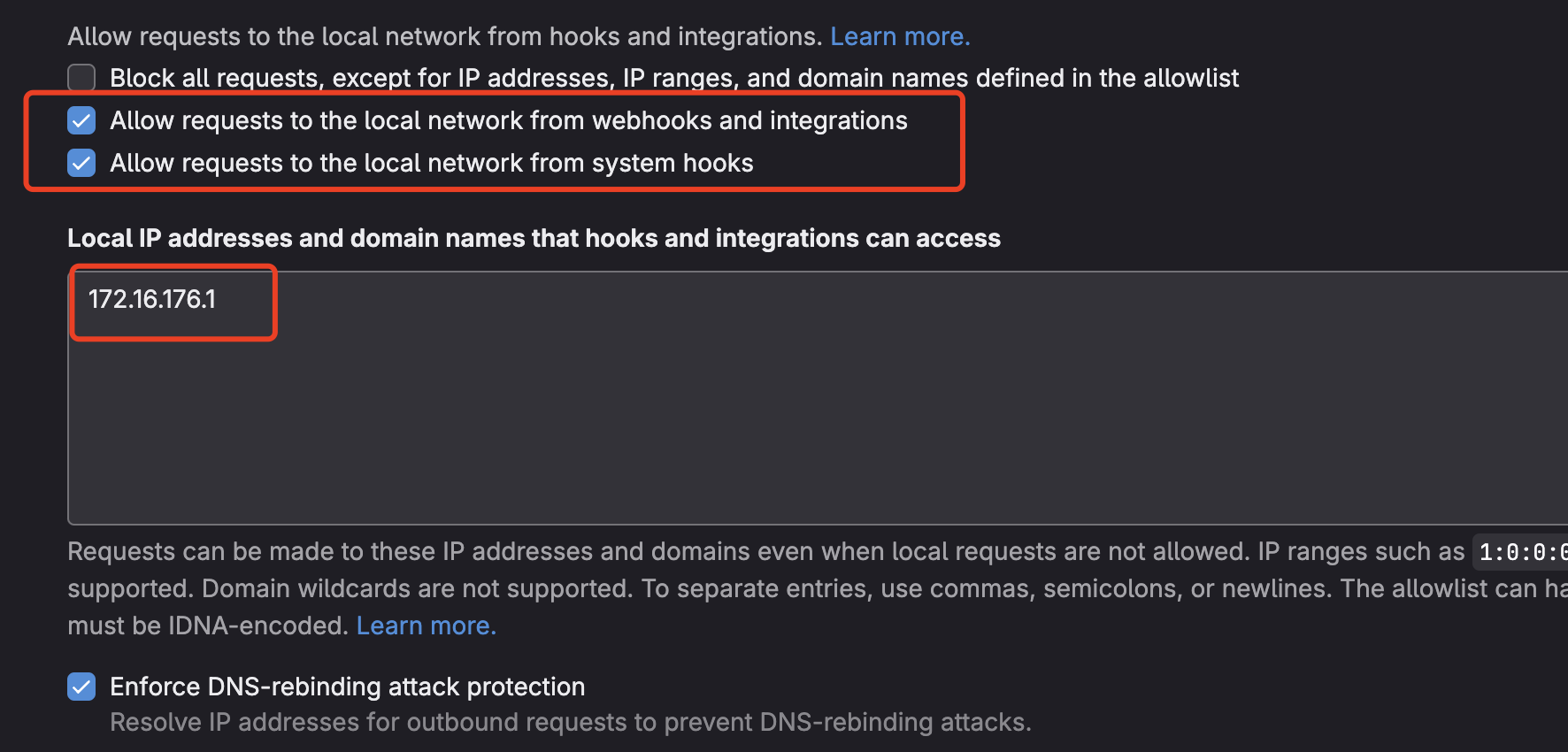Click the "Local IP addresses and domain names" heading

[534, 238]
